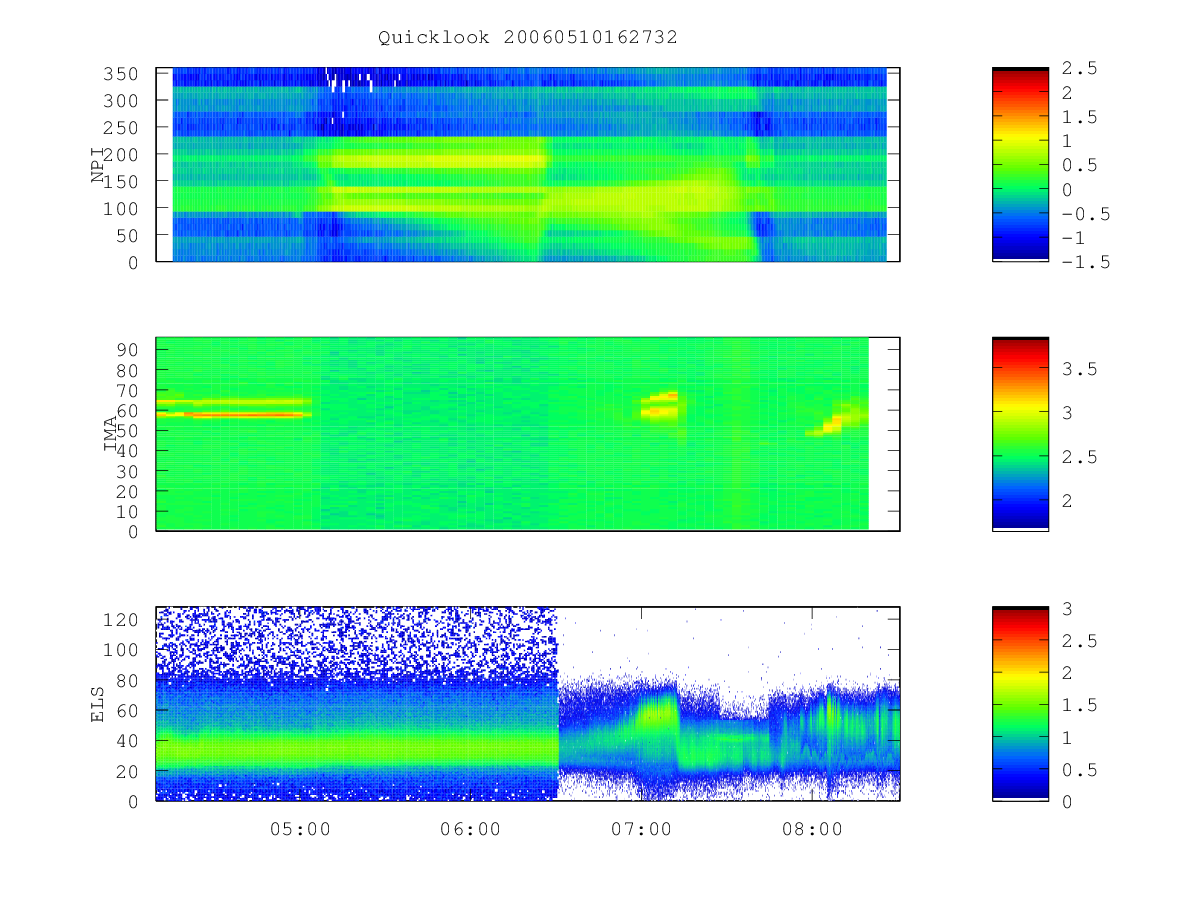Click the 3.5 label on IMA colorbar

click(x=1080, y=370)
